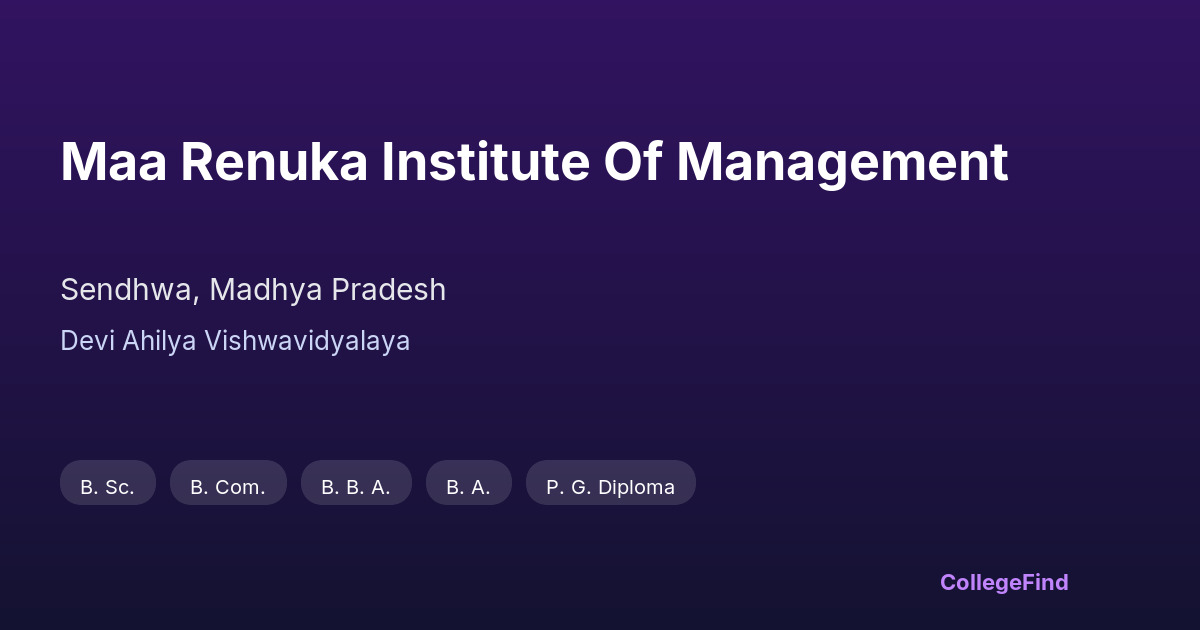Viewport: 1200px width, 630px height.
Task: Open Maa Renuka Institute Of Management title
Action: pos(534,163)
